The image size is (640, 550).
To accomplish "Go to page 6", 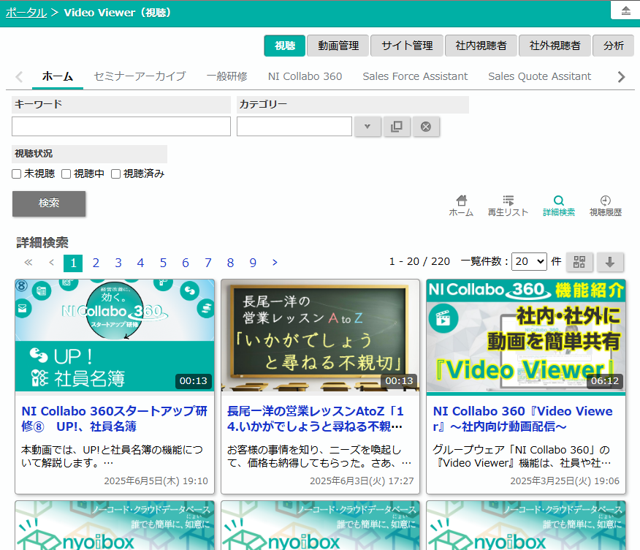I will 186,262.
